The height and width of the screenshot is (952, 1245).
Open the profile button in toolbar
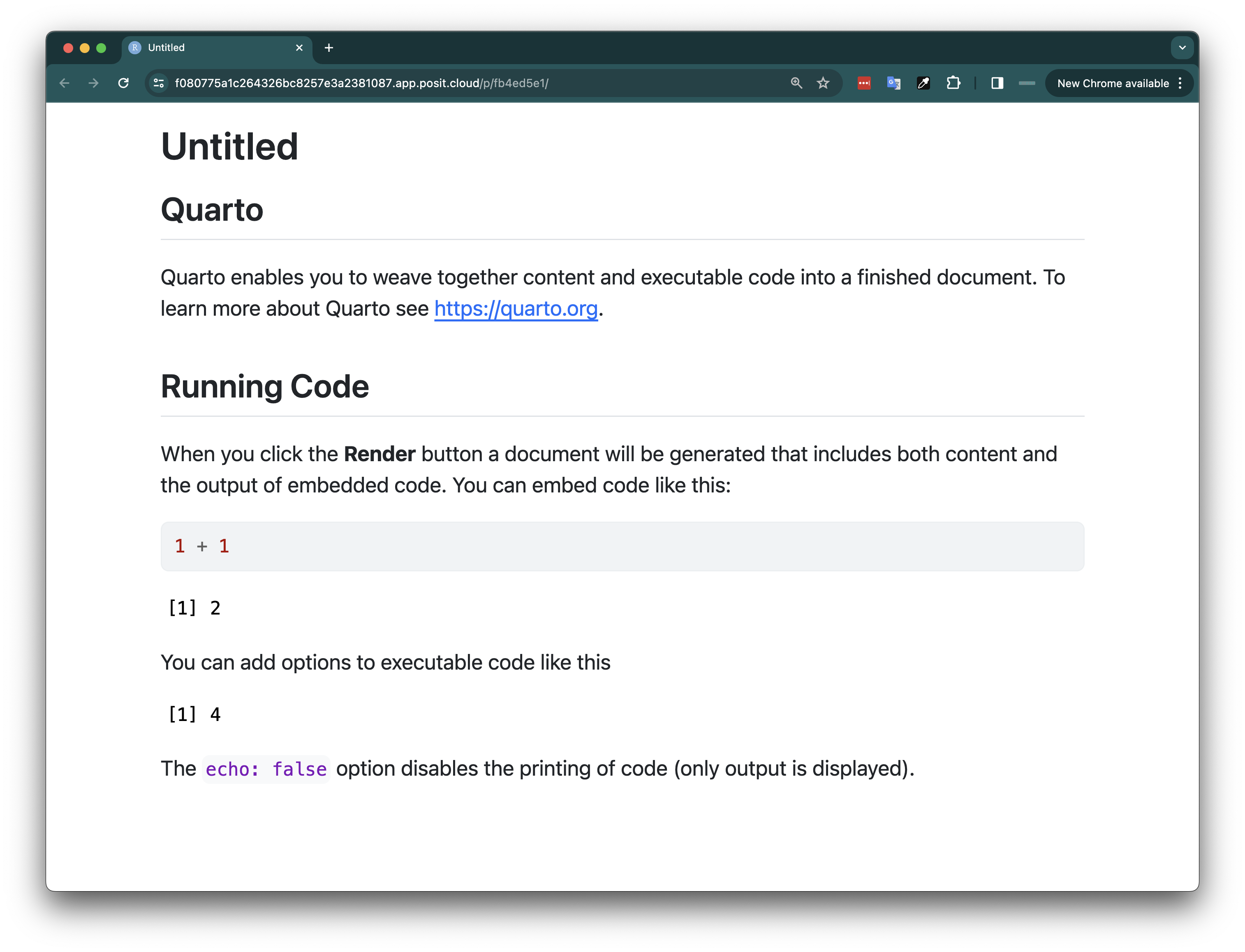(1026, 83)
